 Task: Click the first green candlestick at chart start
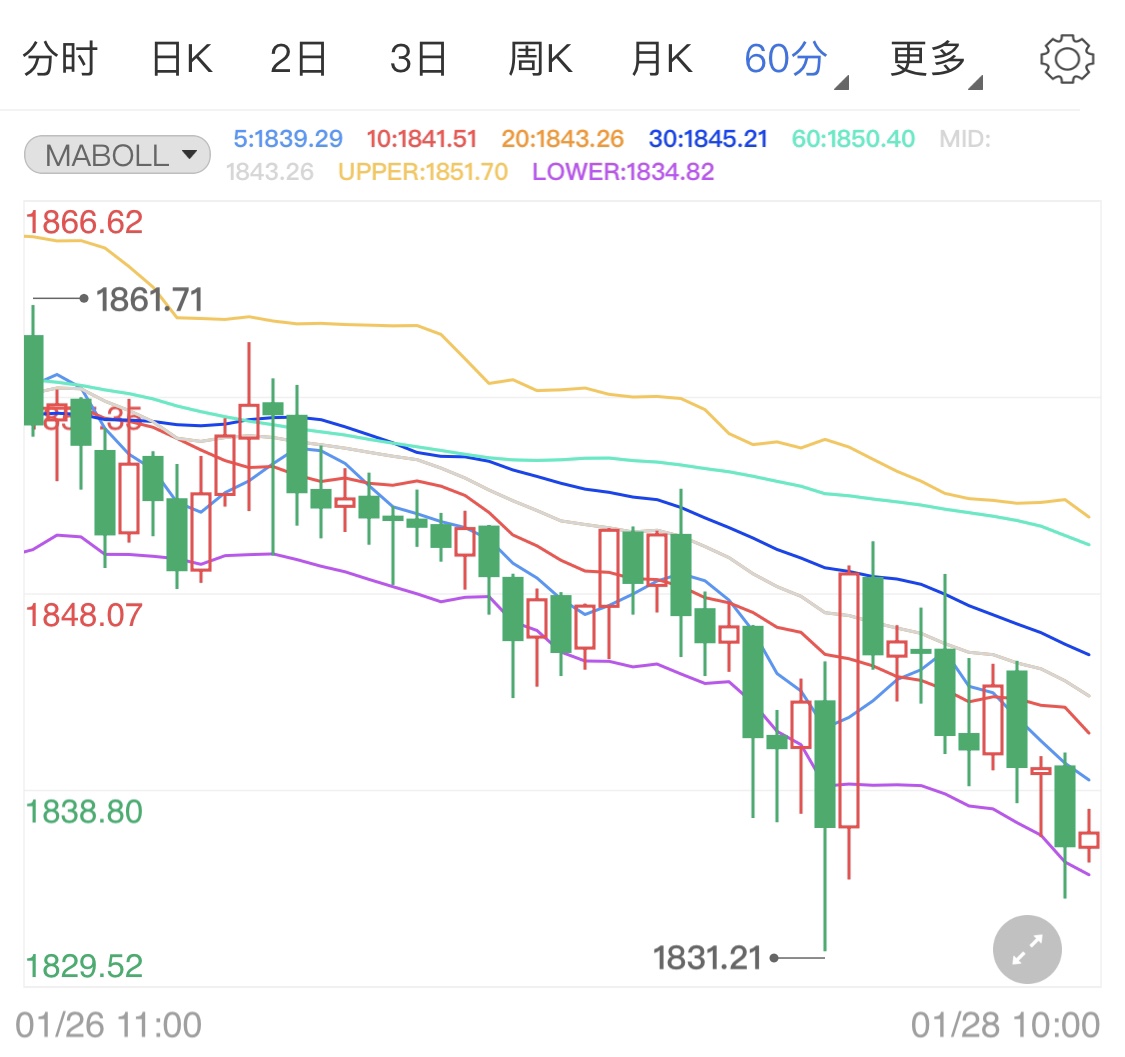pyautogui.click(x=33, y=380)
